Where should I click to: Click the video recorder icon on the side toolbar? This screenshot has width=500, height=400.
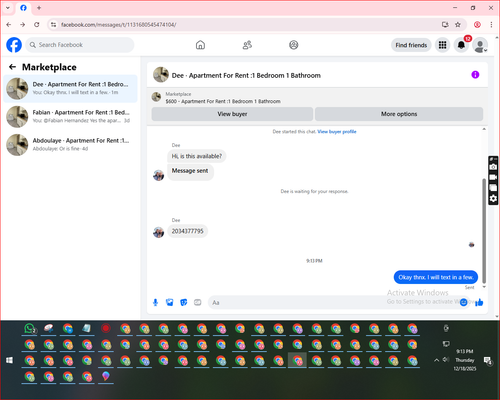point(493,177)
